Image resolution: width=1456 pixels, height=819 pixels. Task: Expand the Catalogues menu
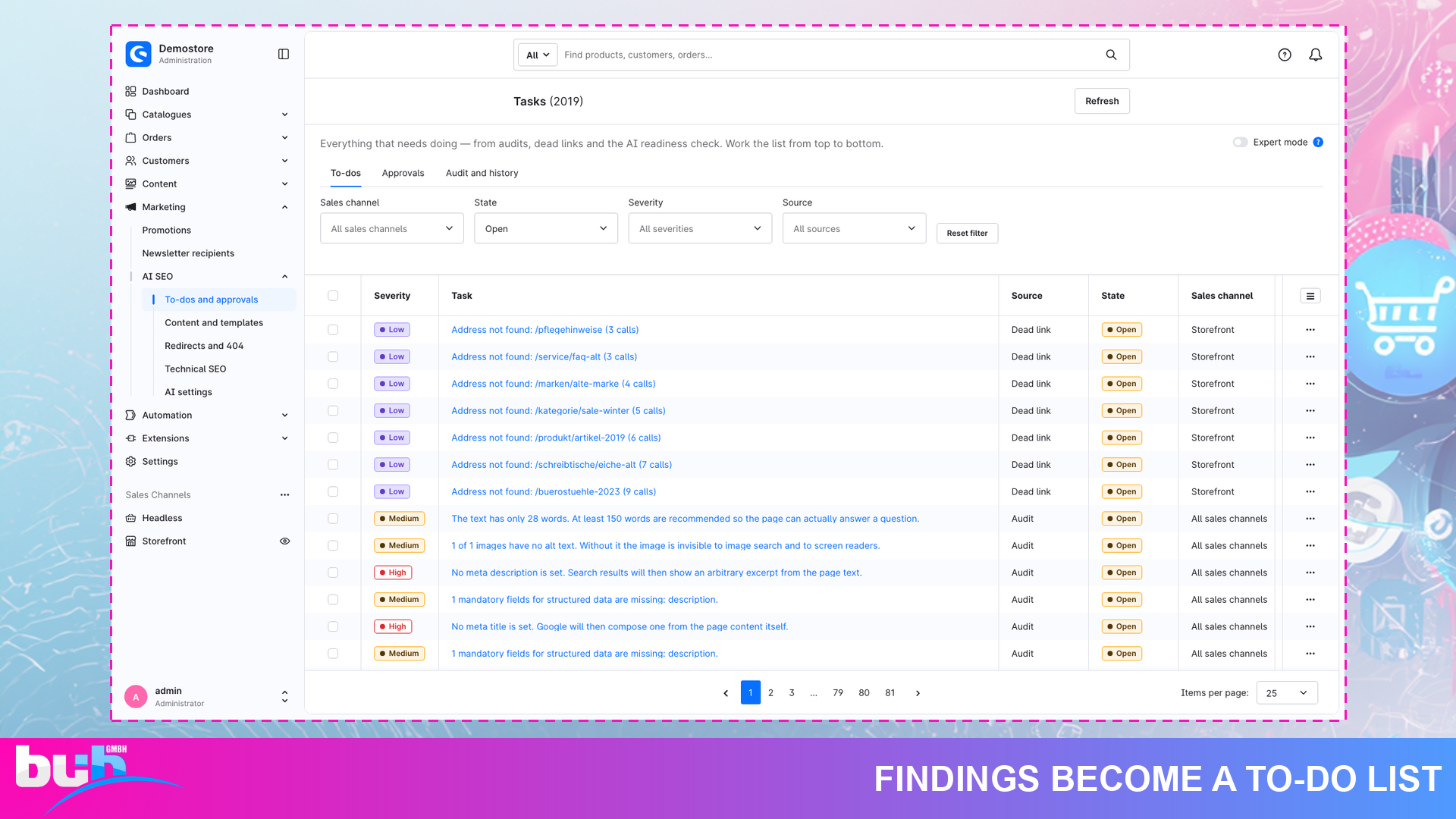[x=207, y=115]
